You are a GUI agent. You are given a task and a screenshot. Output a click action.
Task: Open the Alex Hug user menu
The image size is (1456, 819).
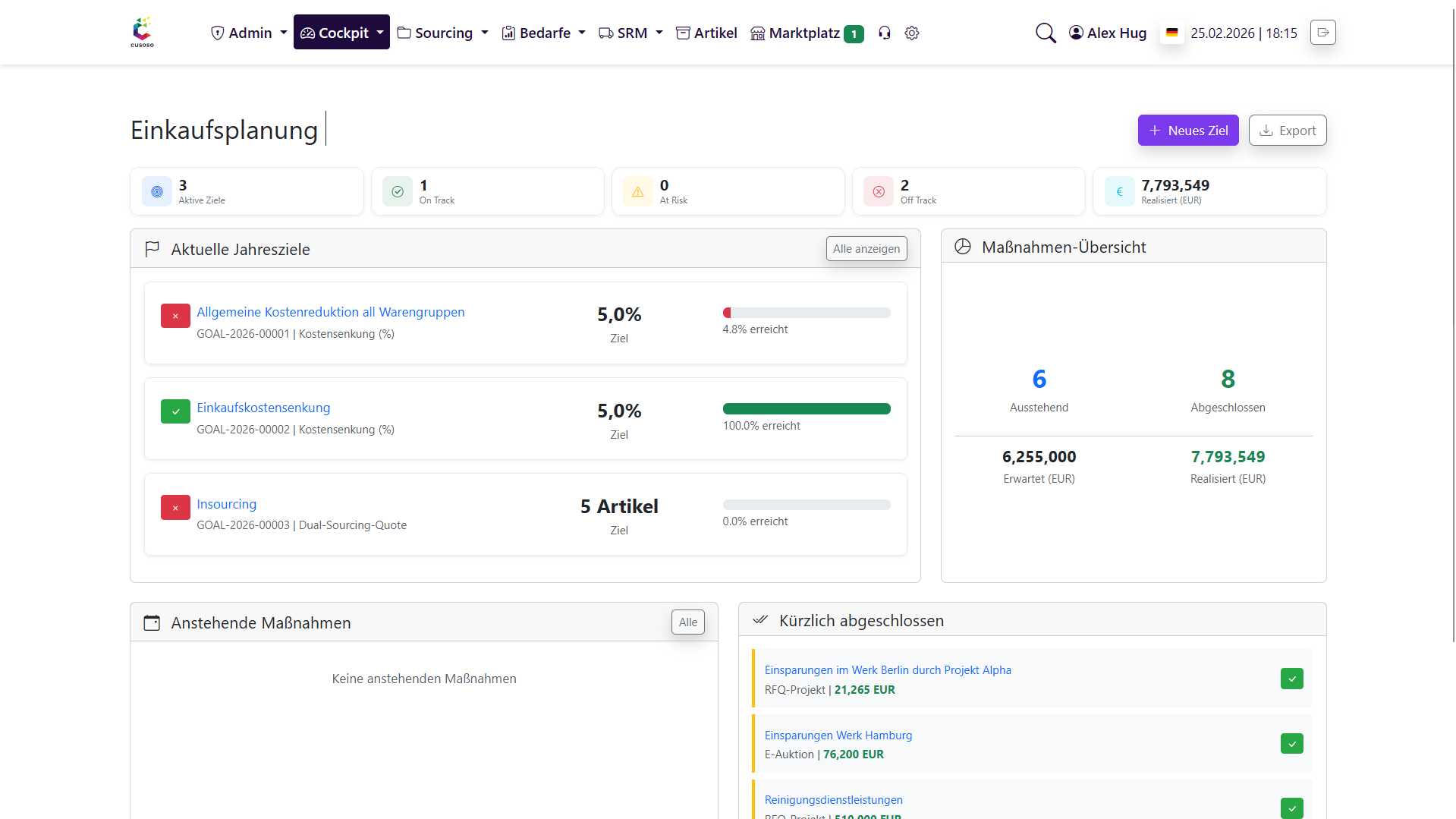point(1108,33)
